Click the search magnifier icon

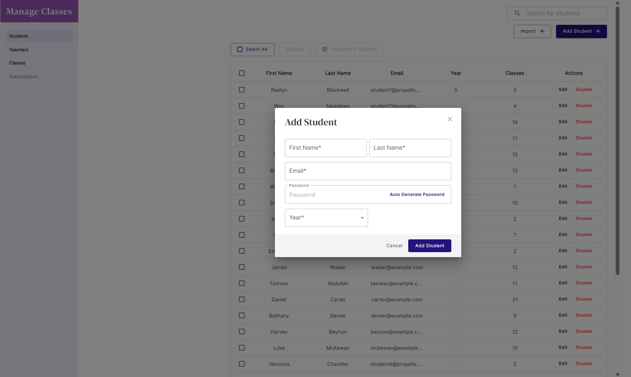point(517,13)
